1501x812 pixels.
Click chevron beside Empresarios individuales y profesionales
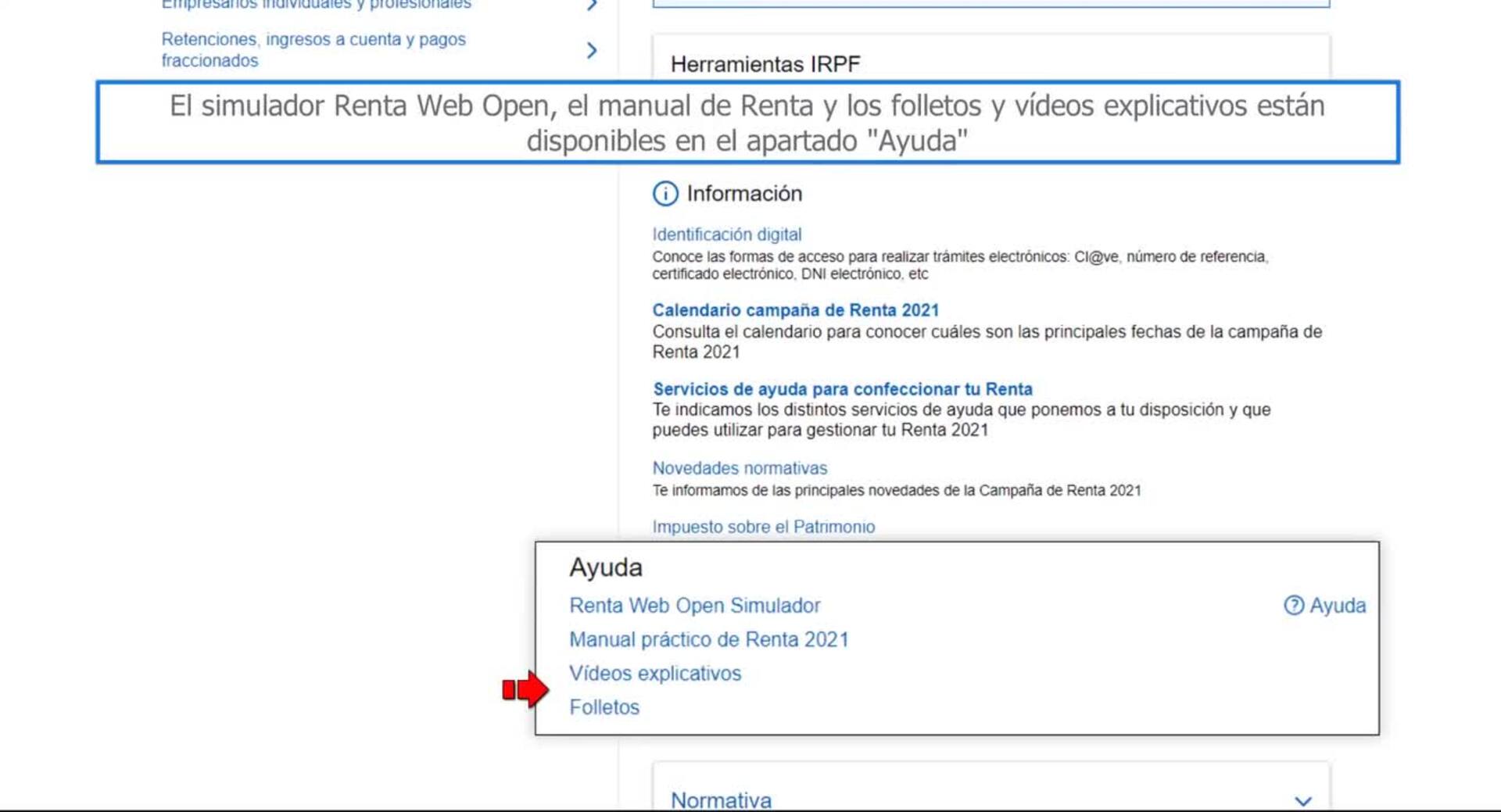pos(592,5)
